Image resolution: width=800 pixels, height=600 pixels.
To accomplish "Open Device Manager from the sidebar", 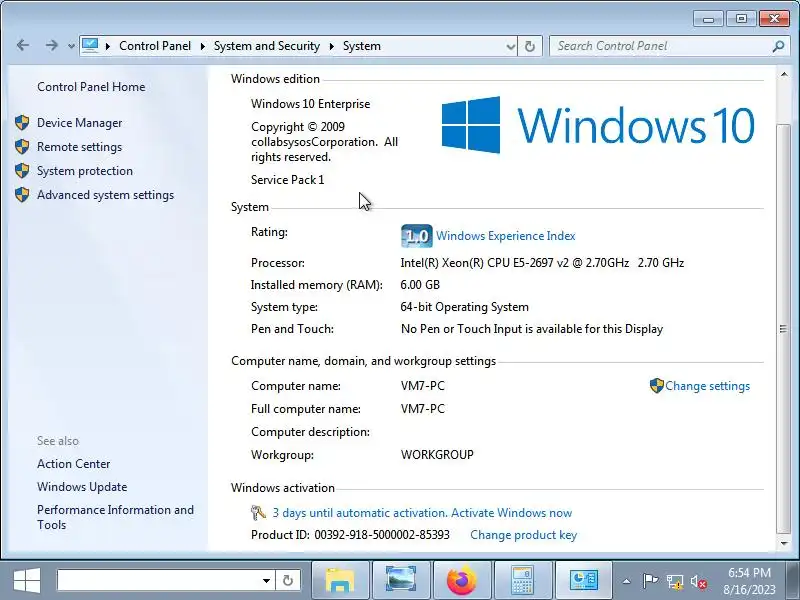I will tap(79, 123).
